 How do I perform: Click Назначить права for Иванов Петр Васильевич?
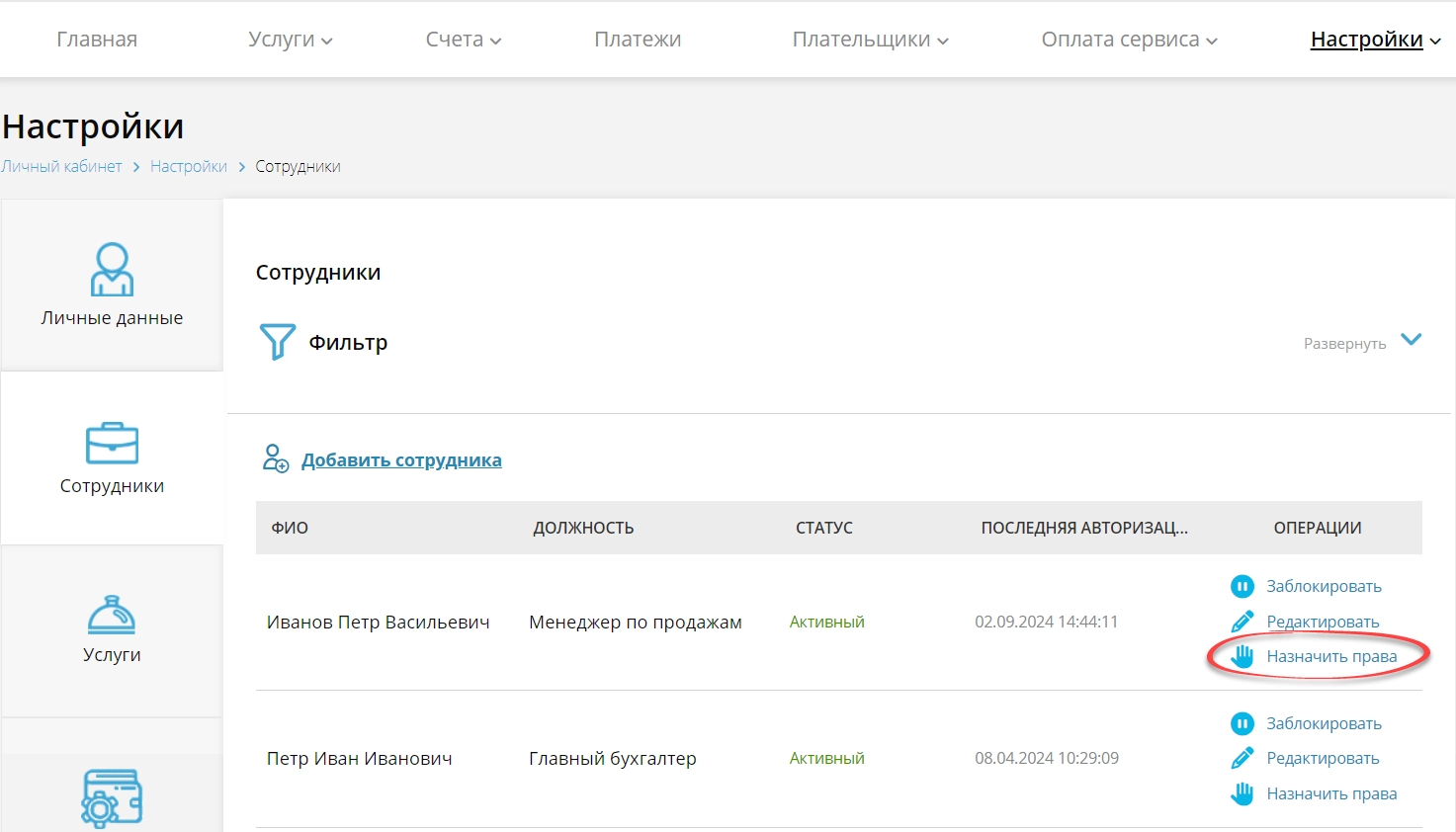click(1331, 656)
